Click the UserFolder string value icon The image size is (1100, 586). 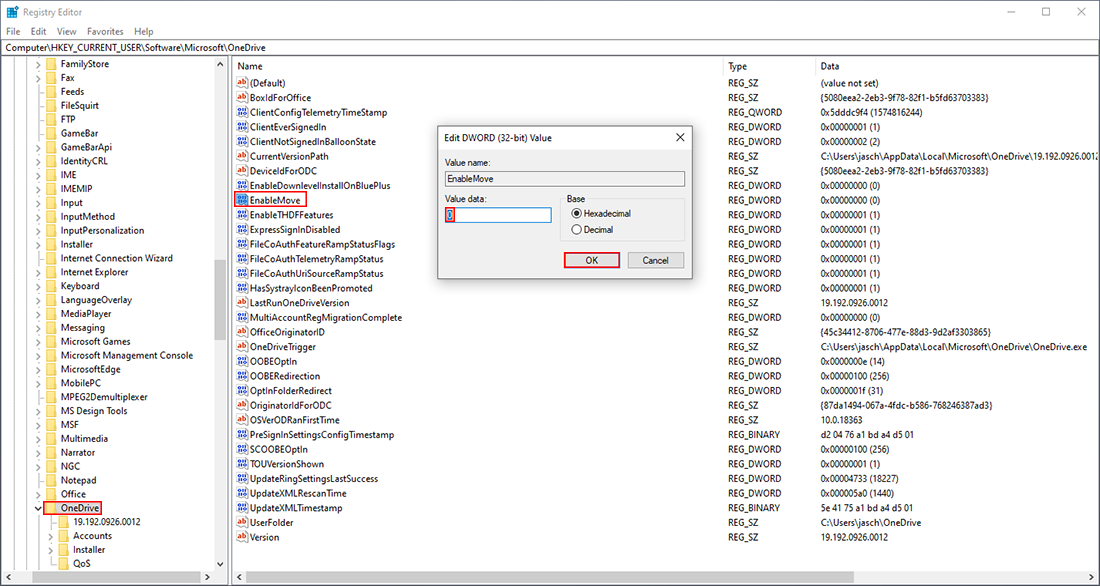pyautogui.click(x=243, y=522)
